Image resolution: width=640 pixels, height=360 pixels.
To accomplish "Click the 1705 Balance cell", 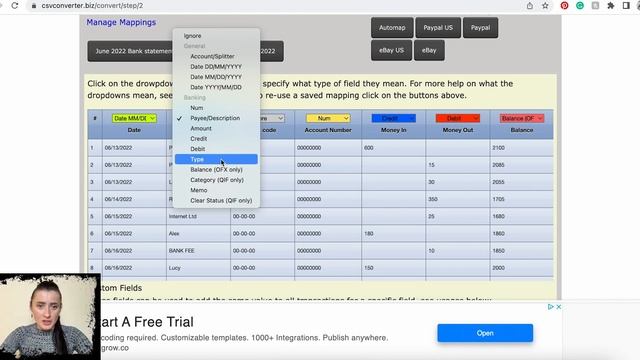I will [x=522, y=199].
